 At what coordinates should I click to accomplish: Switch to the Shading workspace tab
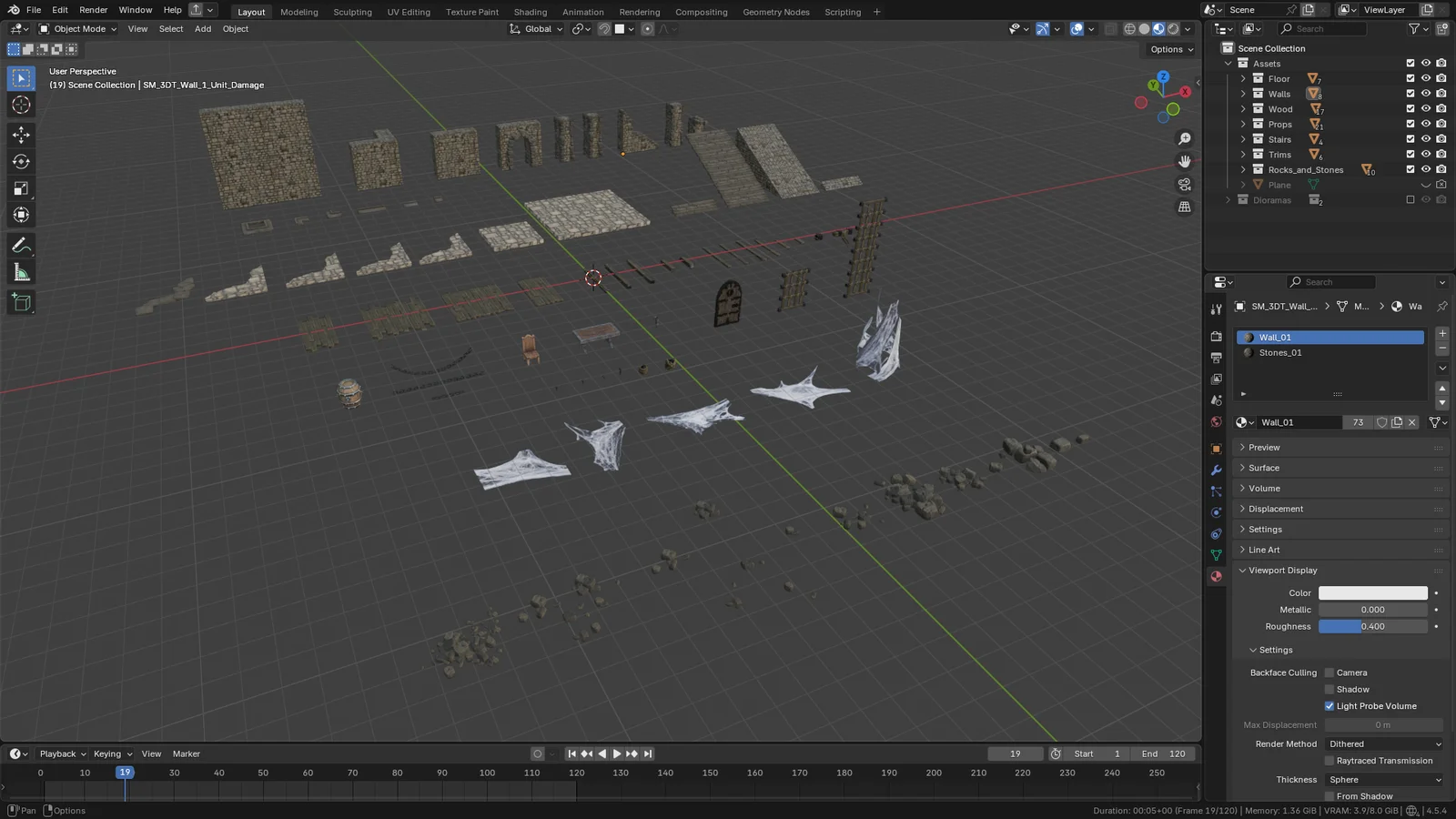[x=531, y=12]
